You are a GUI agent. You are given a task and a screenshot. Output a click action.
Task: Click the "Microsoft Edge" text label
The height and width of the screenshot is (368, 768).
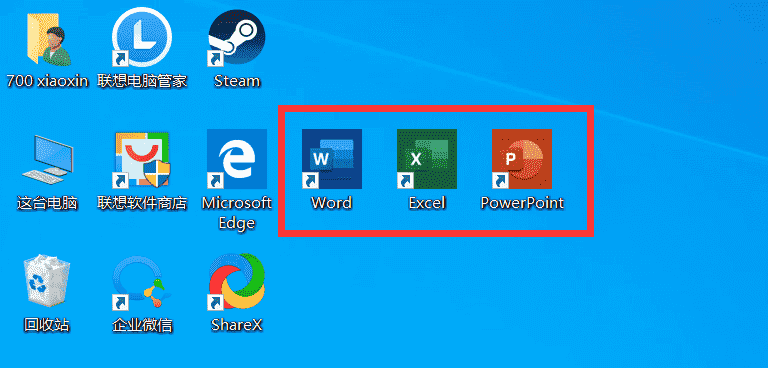click(x=237, y=213)
